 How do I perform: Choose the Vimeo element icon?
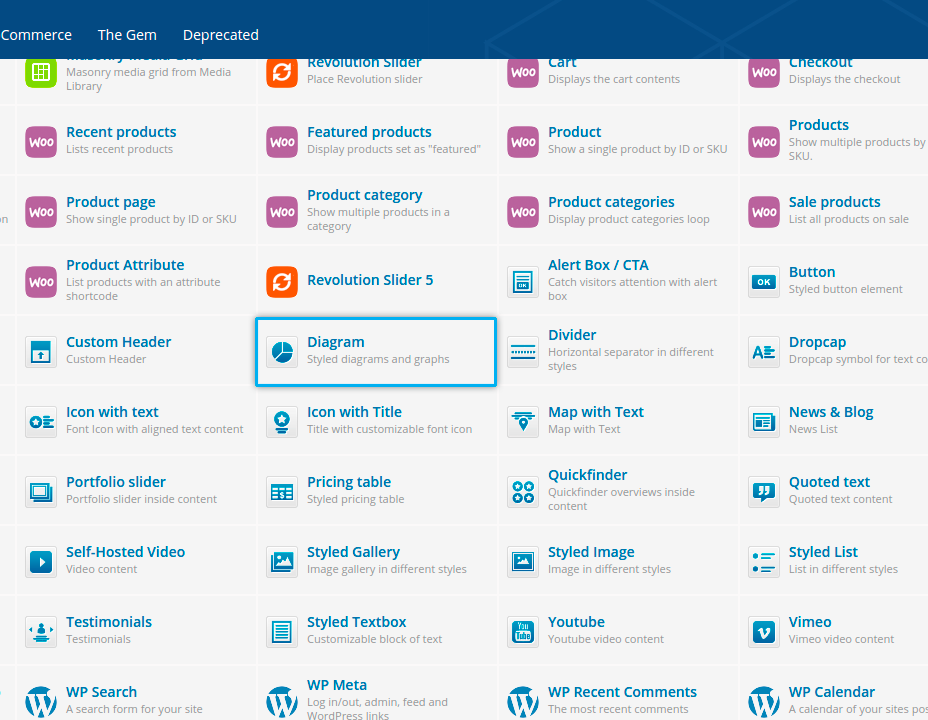764,632
